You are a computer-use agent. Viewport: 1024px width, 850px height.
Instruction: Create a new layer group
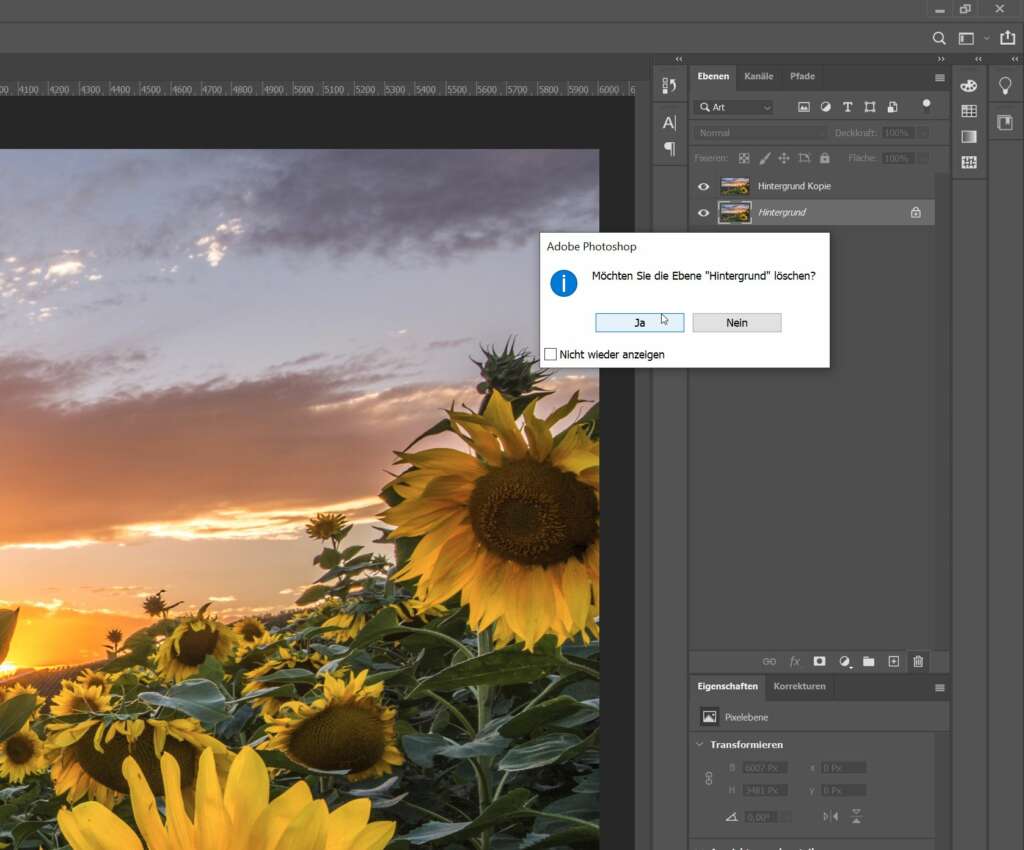tap(868, 661)
